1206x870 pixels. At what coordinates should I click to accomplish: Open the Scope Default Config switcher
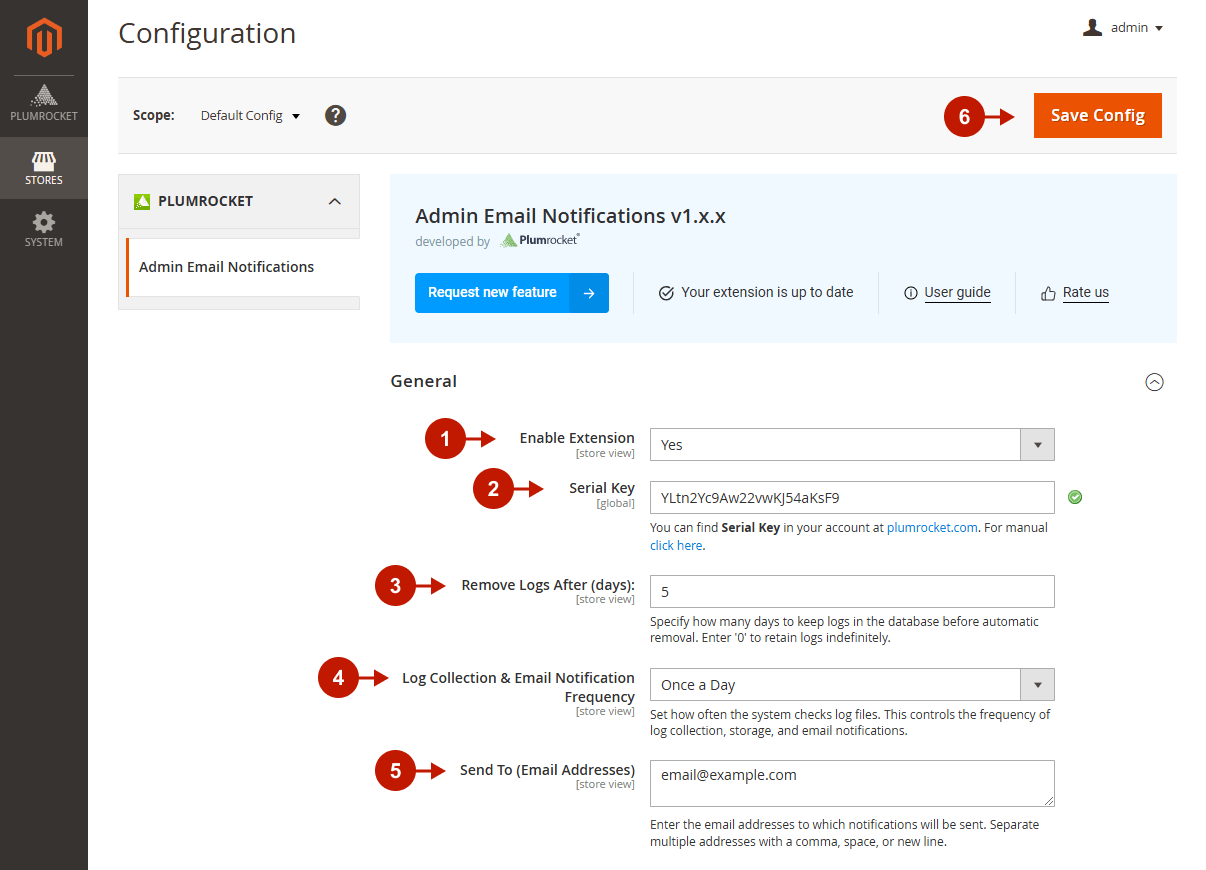click(250, 116)
